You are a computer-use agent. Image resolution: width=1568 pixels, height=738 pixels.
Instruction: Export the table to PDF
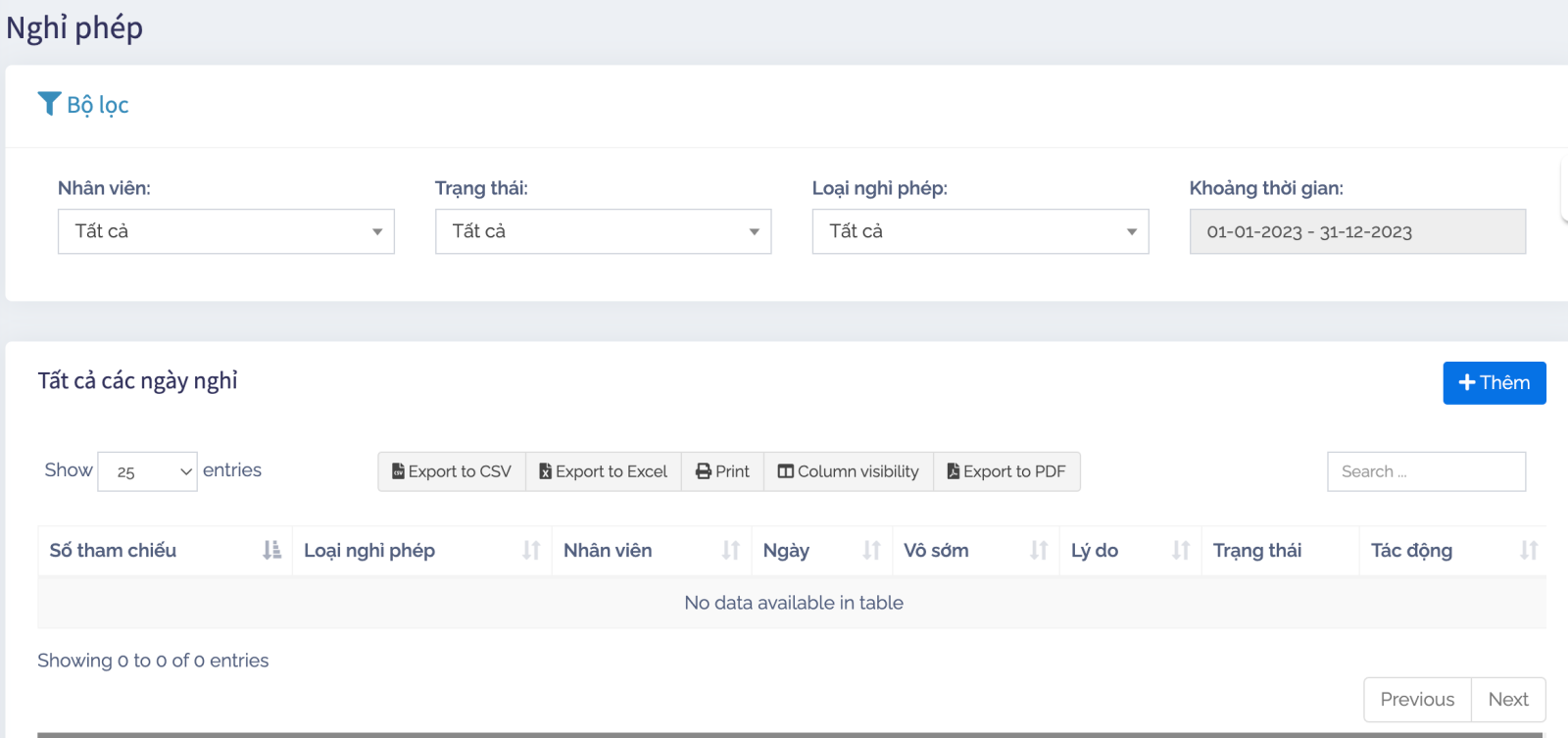coord(1006,471)
